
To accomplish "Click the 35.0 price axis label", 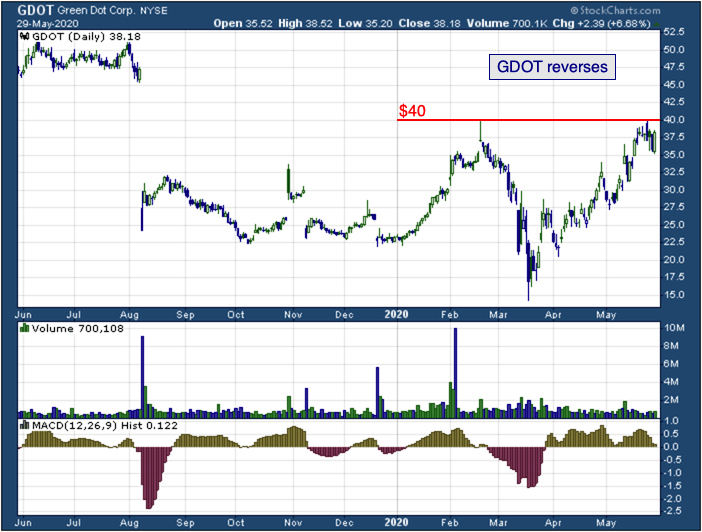I will pos(674,154).
